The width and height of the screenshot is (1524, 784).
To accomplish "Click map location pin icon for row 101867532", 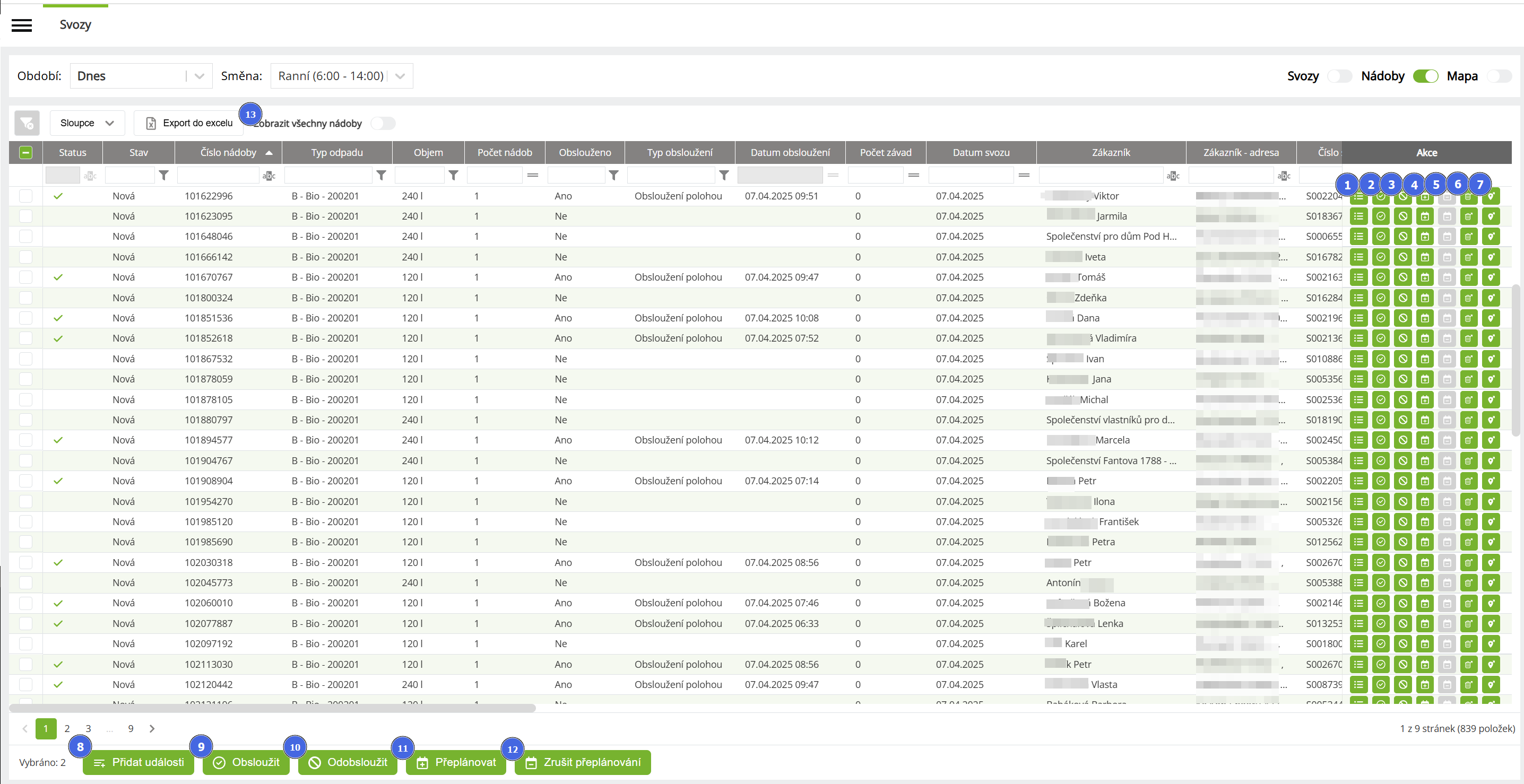I will tap(1491, 359).
